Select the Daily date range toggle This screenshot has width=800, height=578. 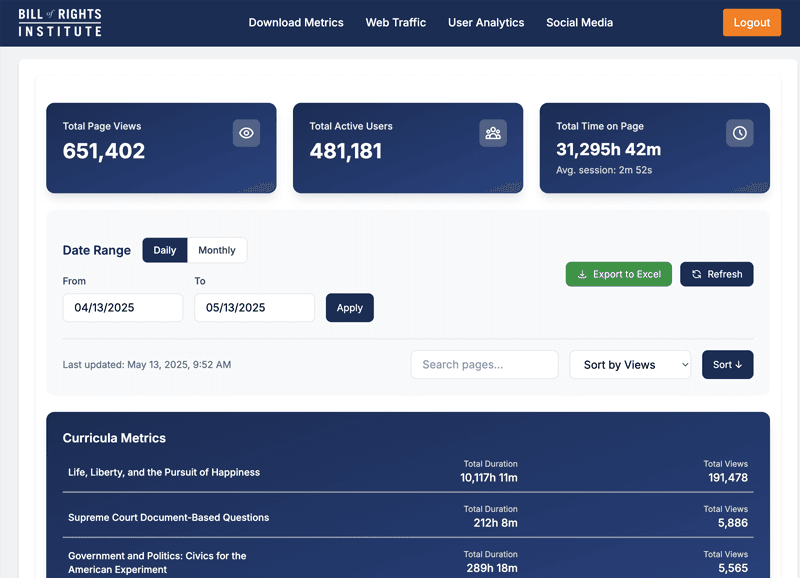click(165, 250)
